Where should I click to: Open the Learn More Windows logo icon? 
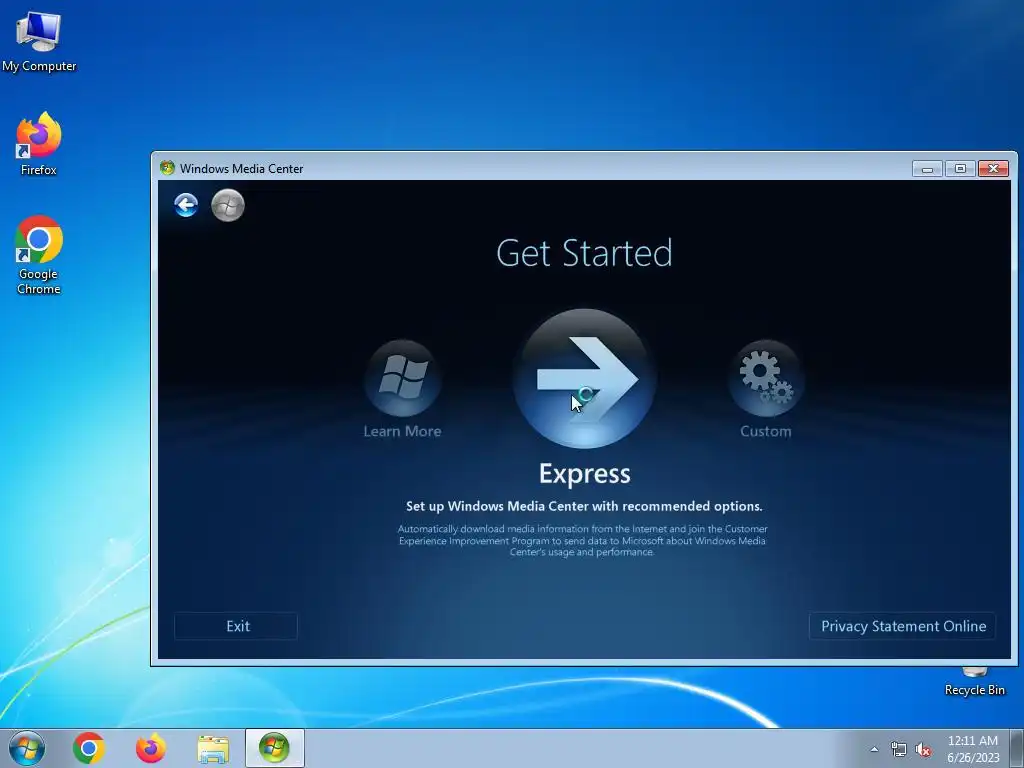pos(403,377)
